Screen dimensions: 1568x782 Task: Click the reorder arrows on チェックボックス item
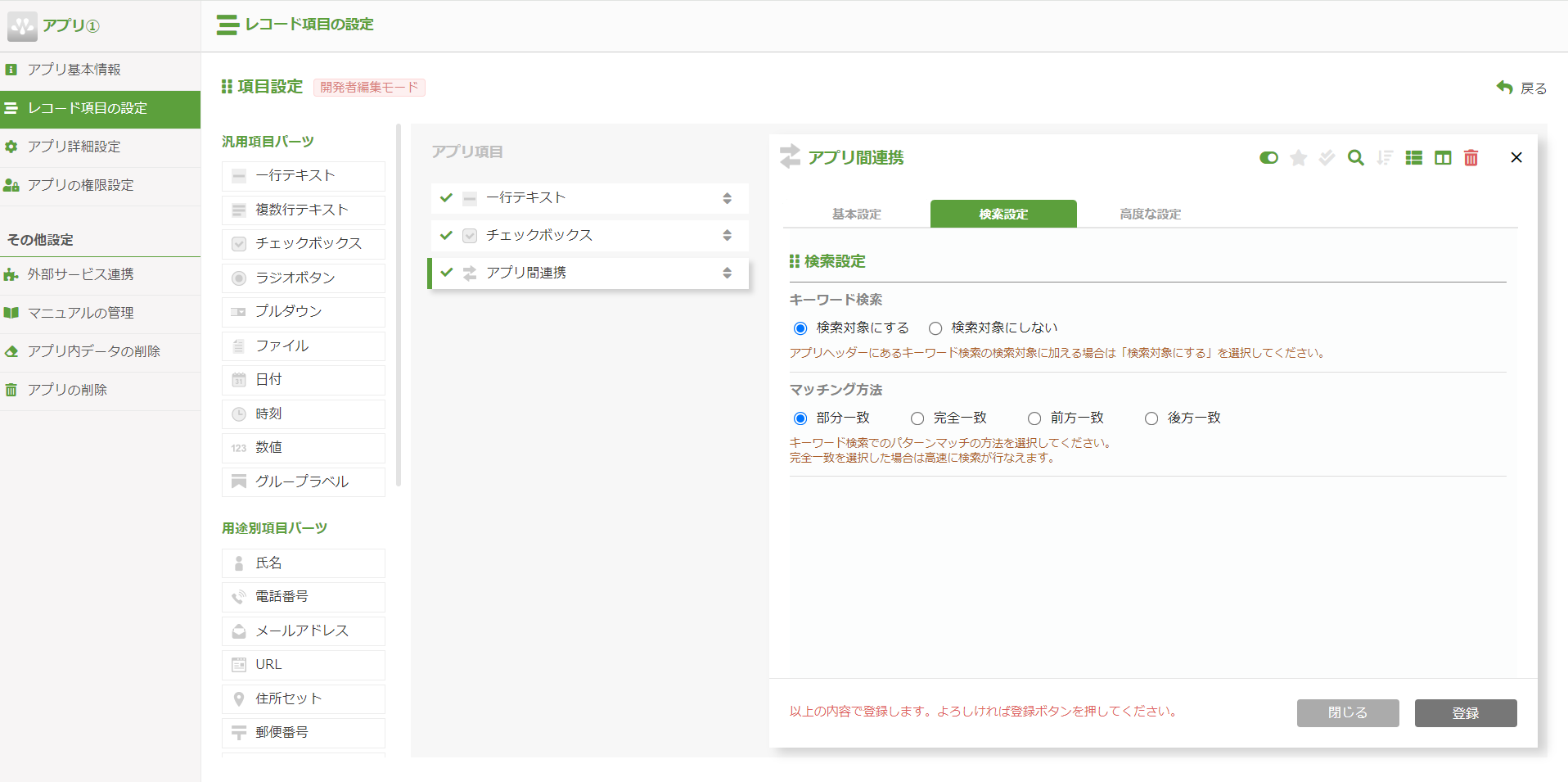[726, 235]
